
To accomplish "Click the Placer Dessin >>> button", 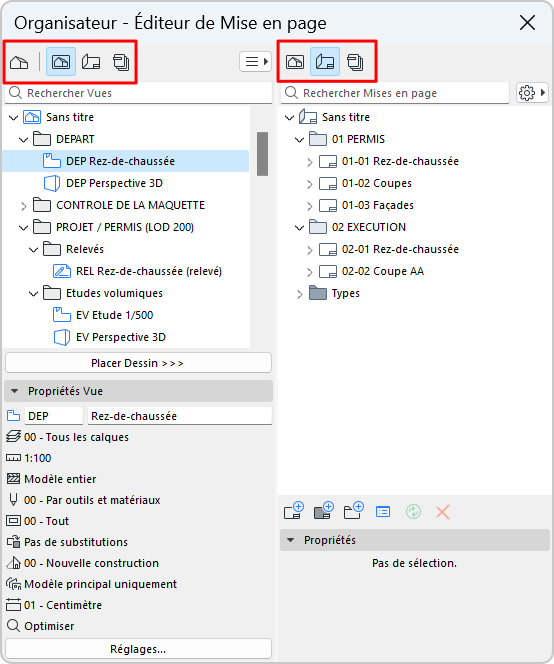I will pyautogui.click(x=138, y=363).
